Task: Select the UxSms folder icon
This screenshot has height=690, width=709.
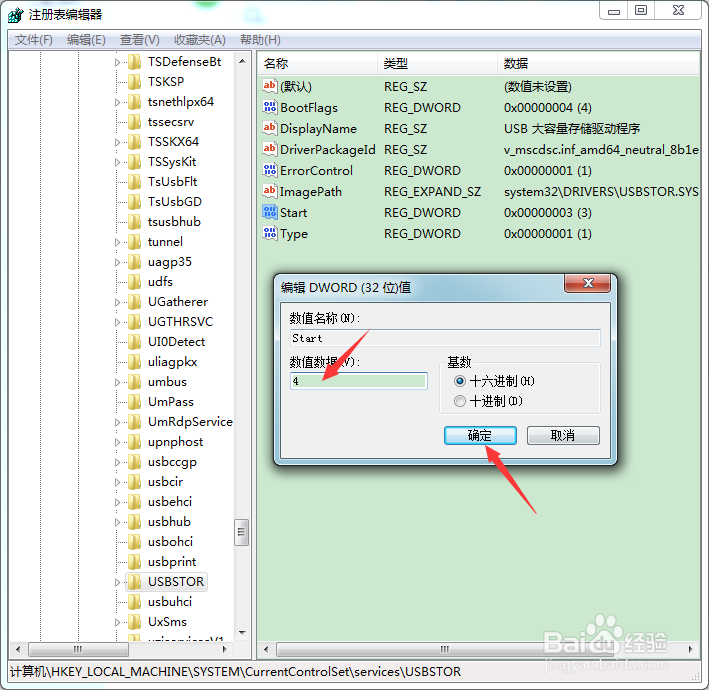Action: pyautogui.click(x=134, y=622)
